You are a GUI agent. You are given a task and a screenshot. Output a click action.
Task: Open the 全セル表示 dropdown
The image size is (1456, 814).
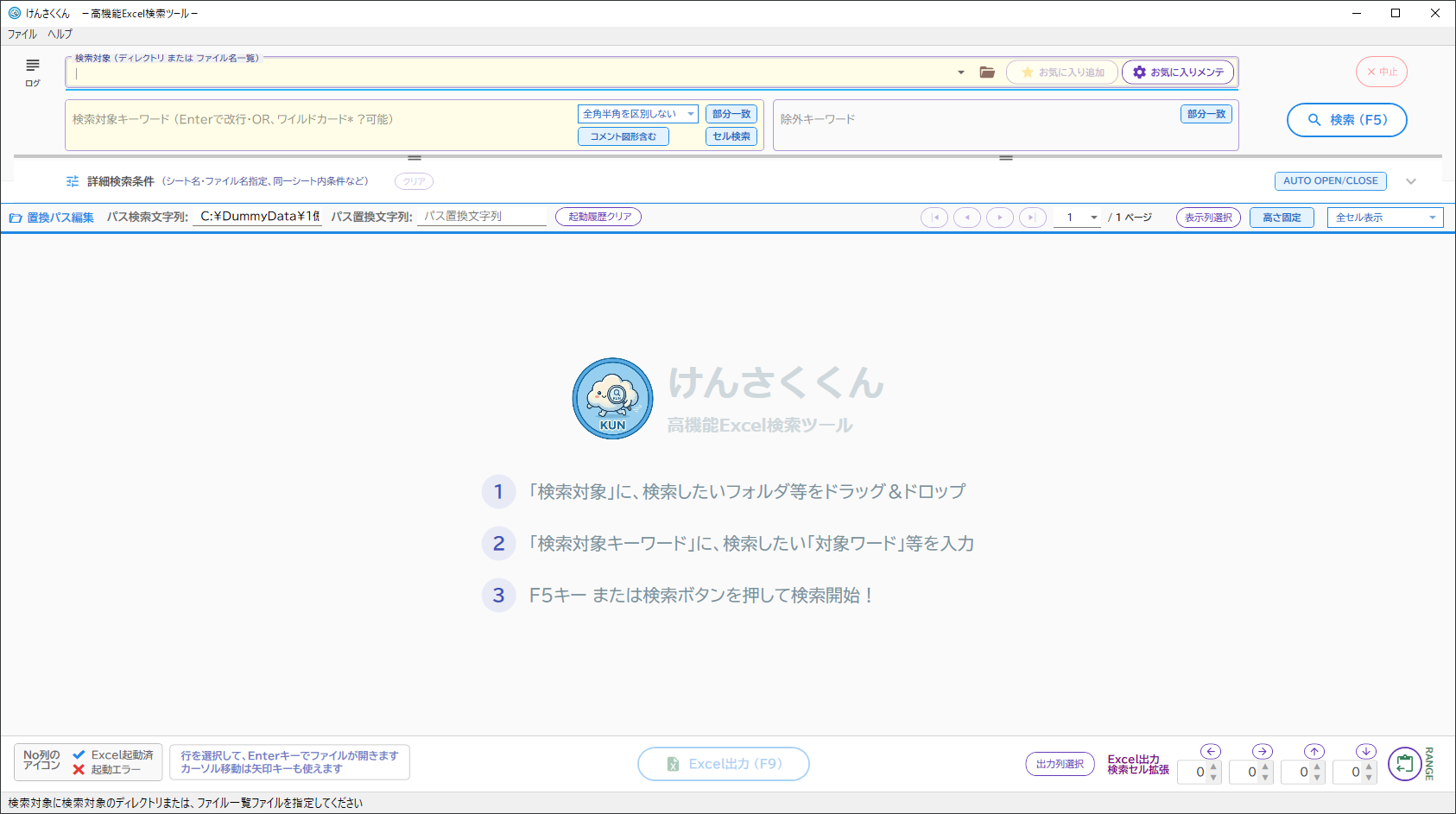point(1385,218)
